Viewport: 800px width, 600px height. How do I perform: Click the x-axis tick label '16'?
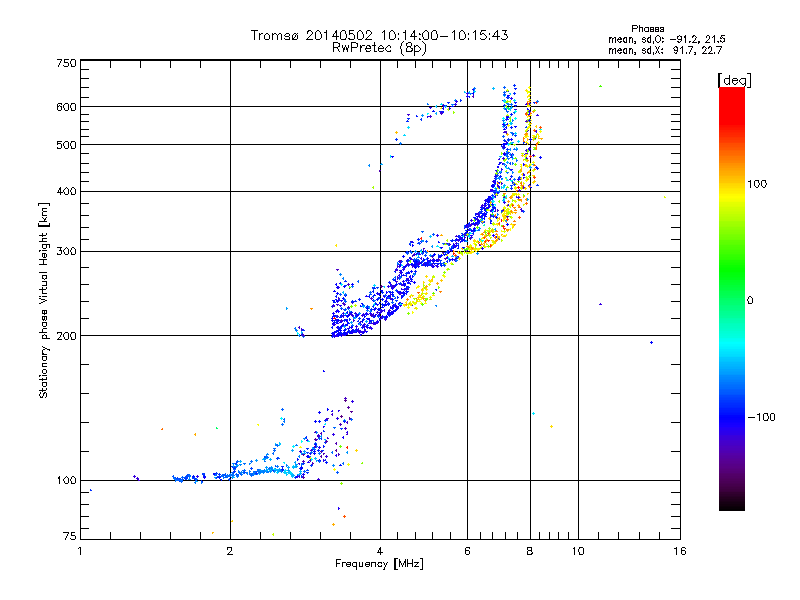coord(680,551)
